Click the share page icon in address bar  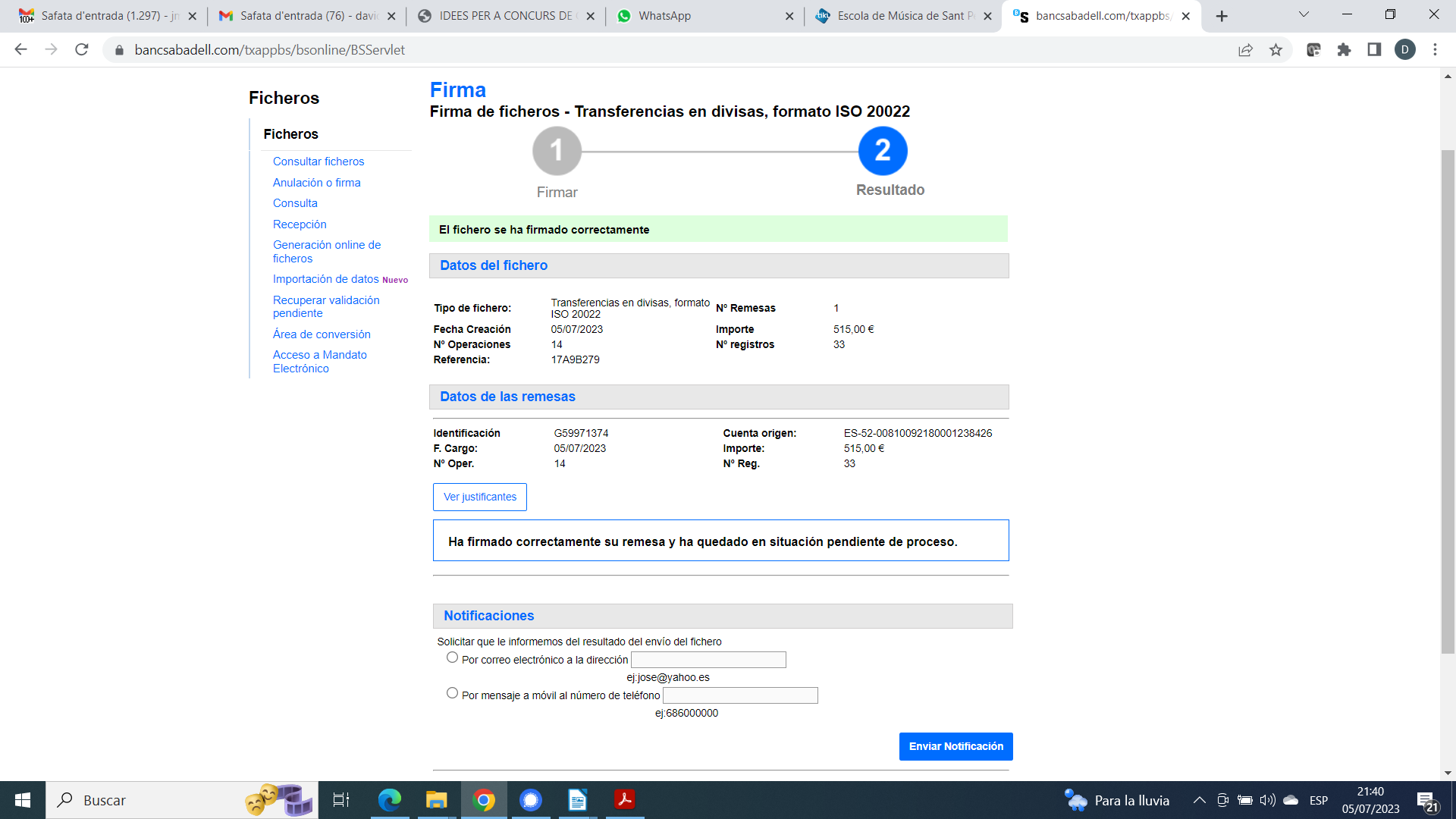click(x=1245, y=50)
